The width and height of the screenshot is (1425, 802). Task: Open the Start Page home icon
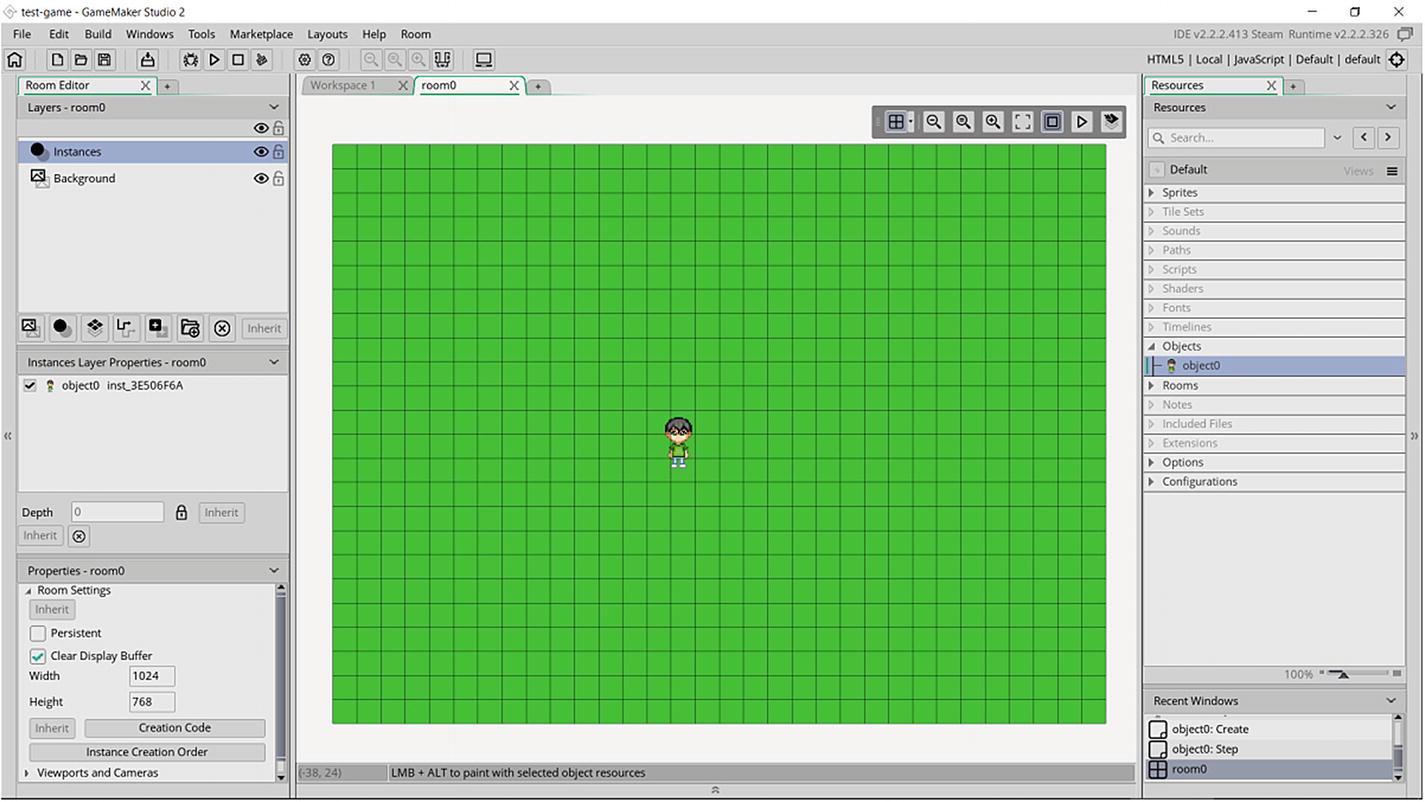[14, 60]
